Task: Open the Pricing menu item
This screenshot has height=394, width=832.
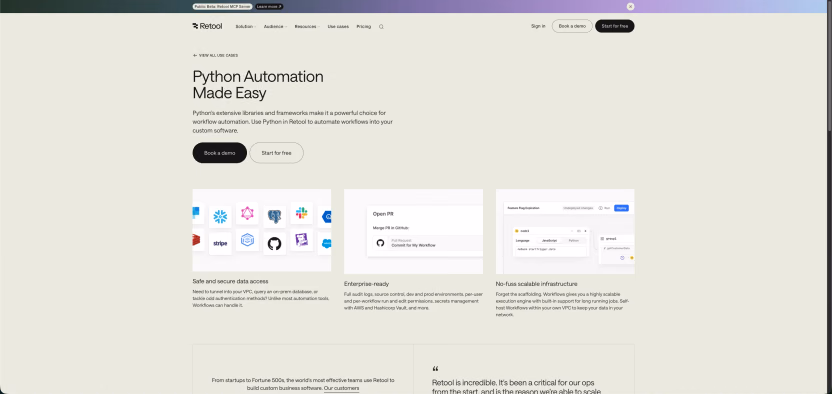Action: coord(363,27)
